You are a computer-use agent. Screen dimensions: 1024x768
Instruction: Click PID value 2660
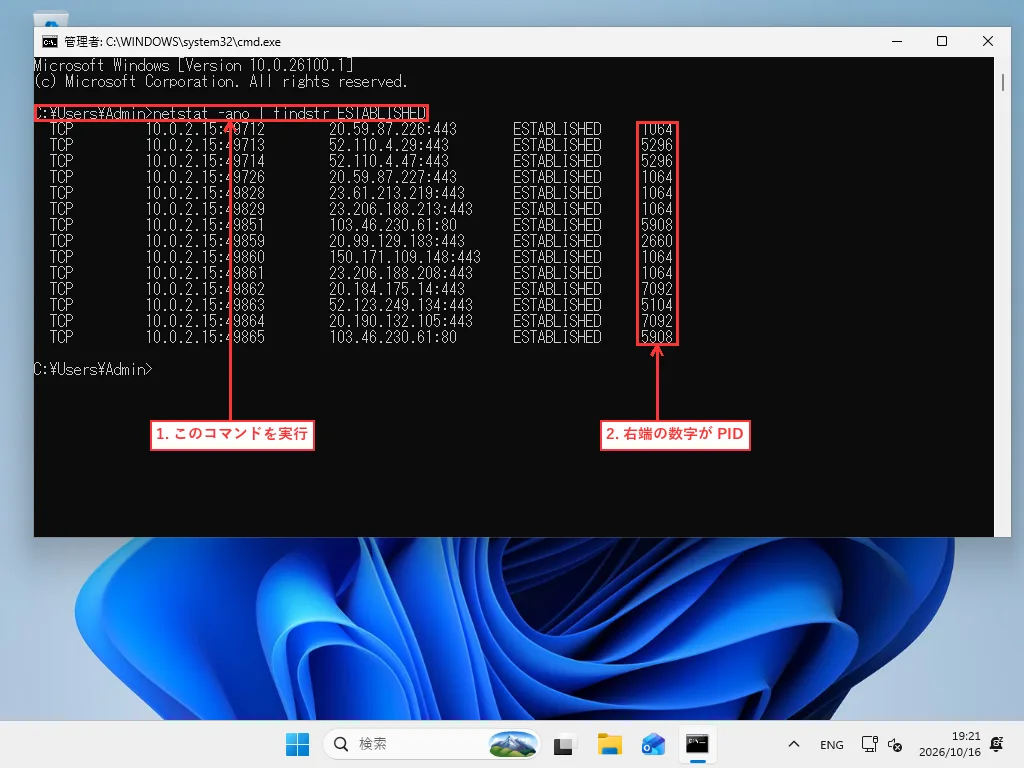656,241
